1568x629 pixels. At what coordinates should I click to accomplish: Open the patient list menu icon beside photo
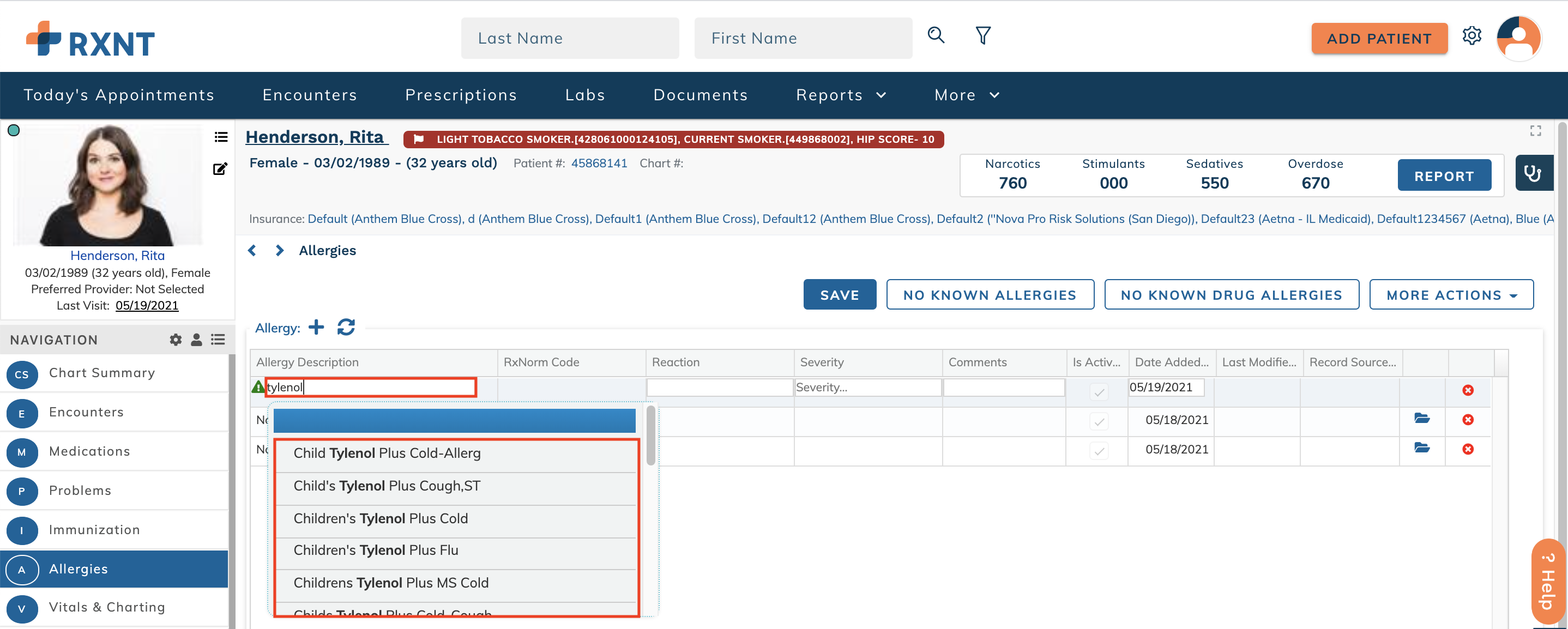click(221, 137)
